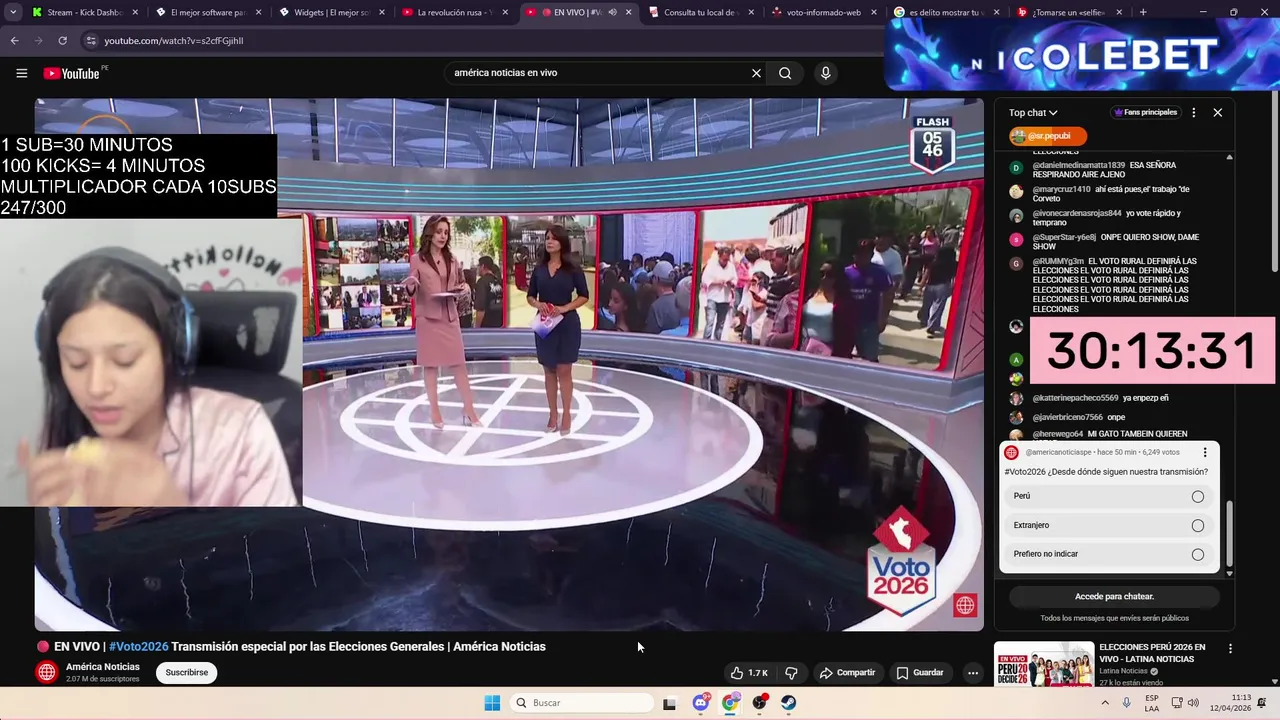Like the video with the thumbs-up button
This screenshot has height=720, width=1280.
tap(749, 673)
